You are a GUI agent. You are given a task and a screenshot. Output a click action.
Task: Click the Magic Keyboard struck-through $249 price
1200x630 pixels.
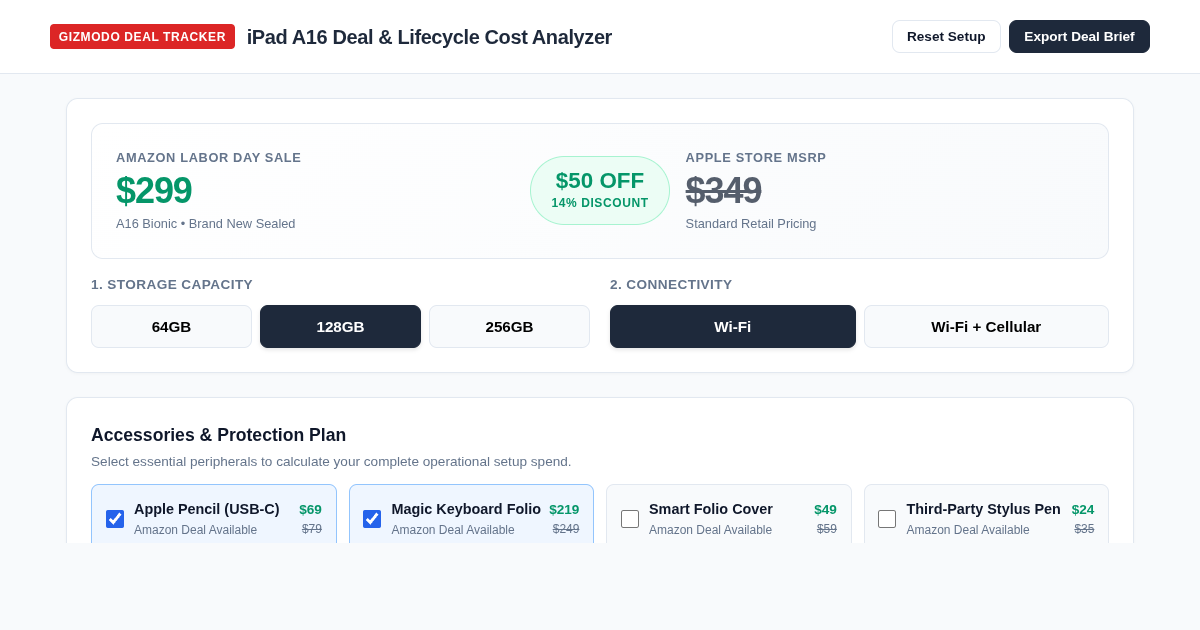(566, 529)
